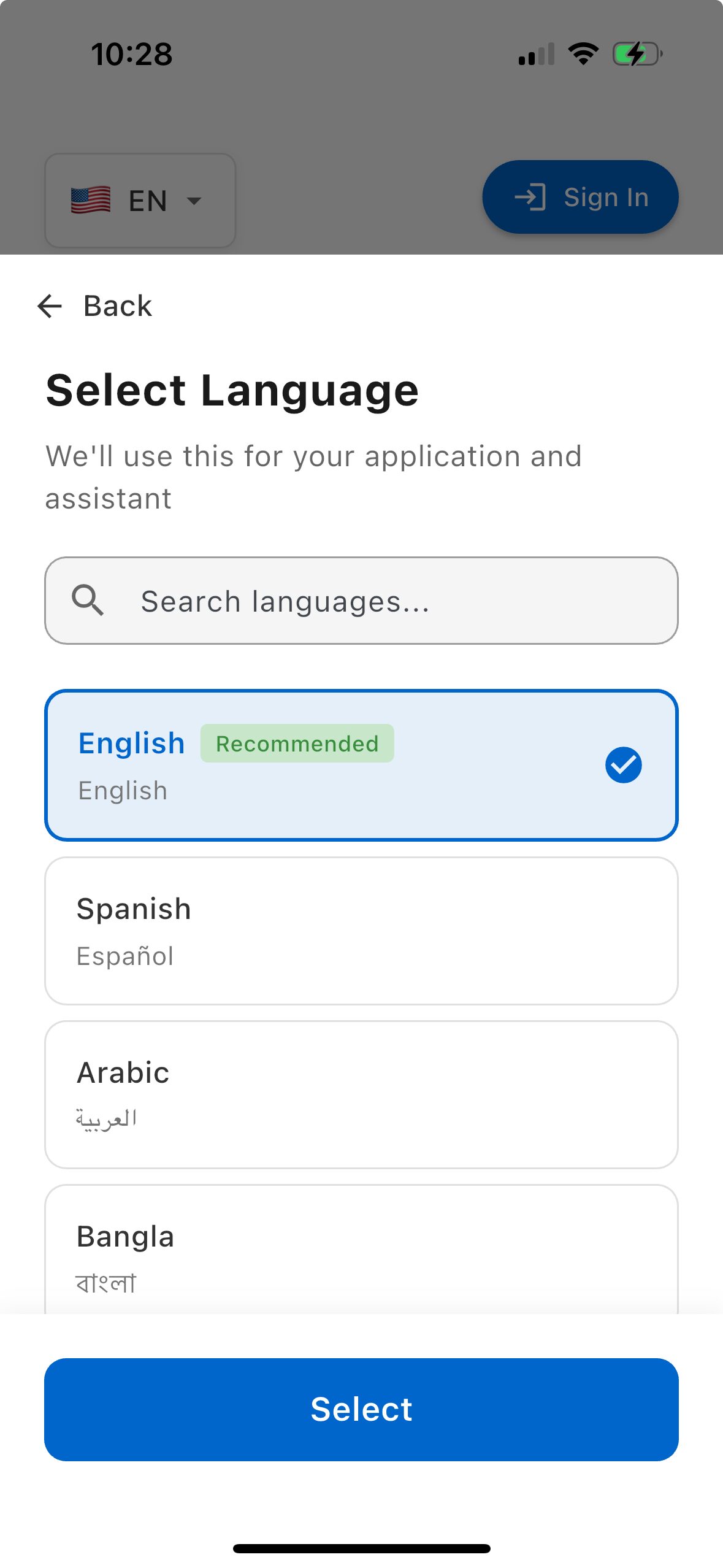Click the Back navigation item

tap(95, 306)
